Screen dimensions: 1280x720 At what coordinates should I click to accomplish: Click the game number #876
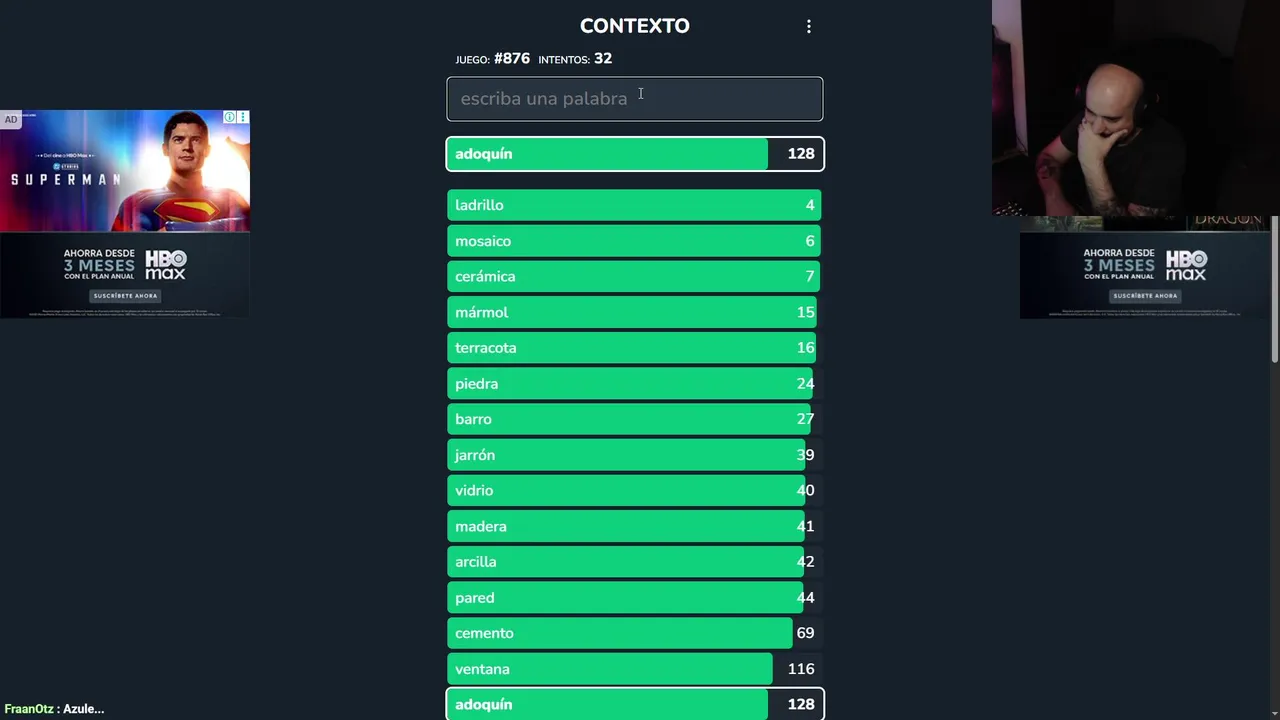tap(511, 59)
